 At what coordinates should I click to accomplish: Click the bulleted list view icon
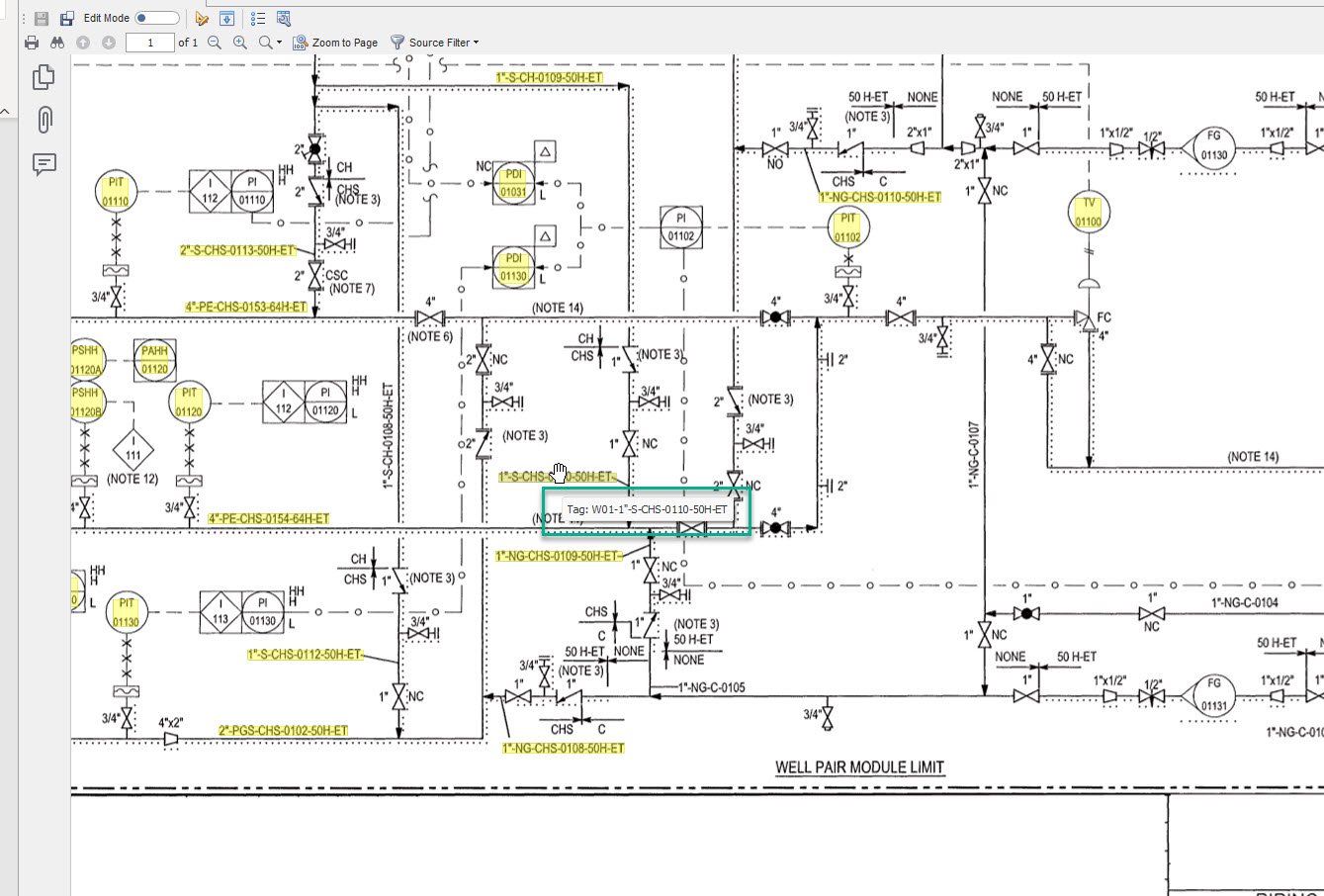(x=257, y=18)
